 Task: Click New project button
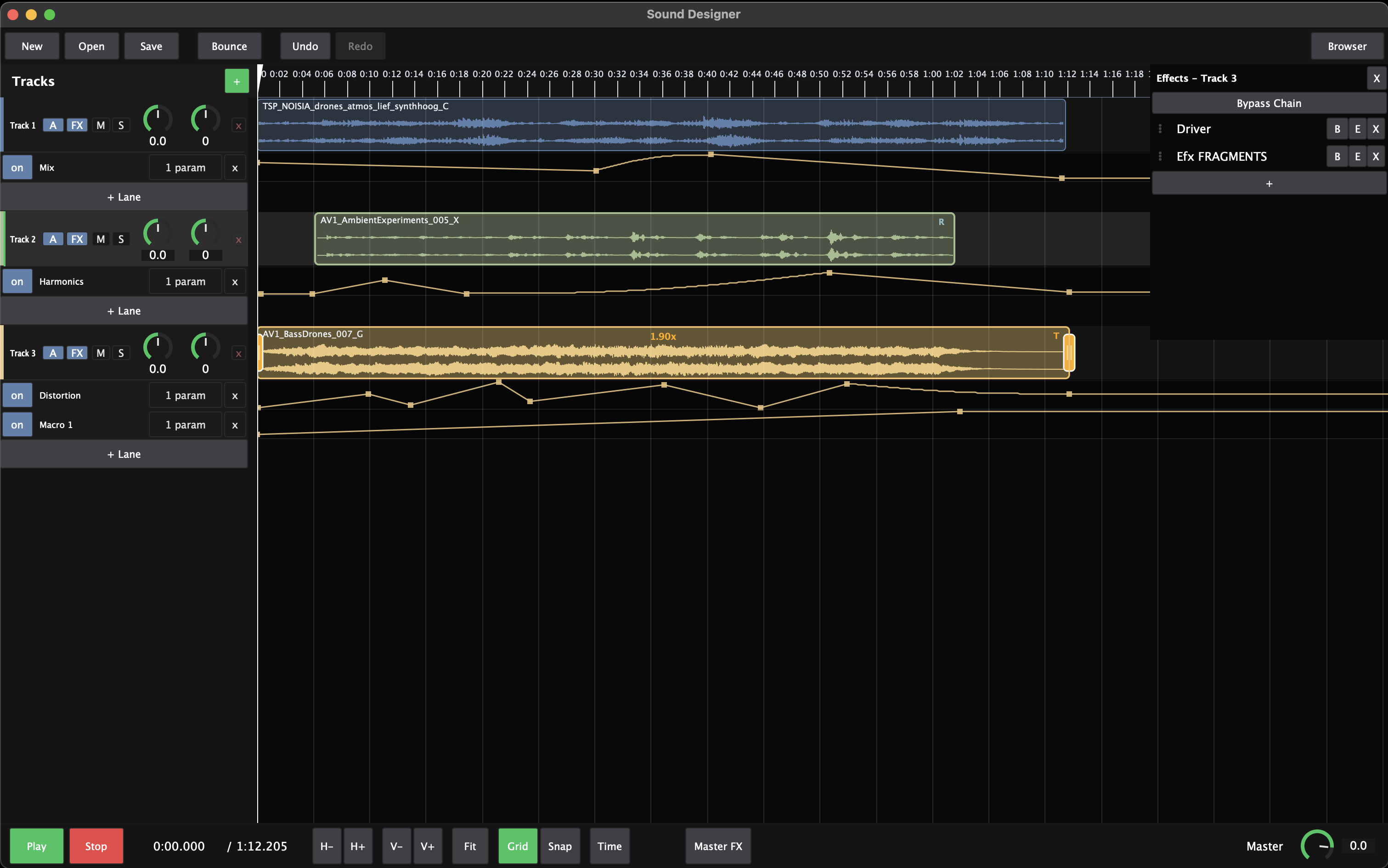coord(32,46)
